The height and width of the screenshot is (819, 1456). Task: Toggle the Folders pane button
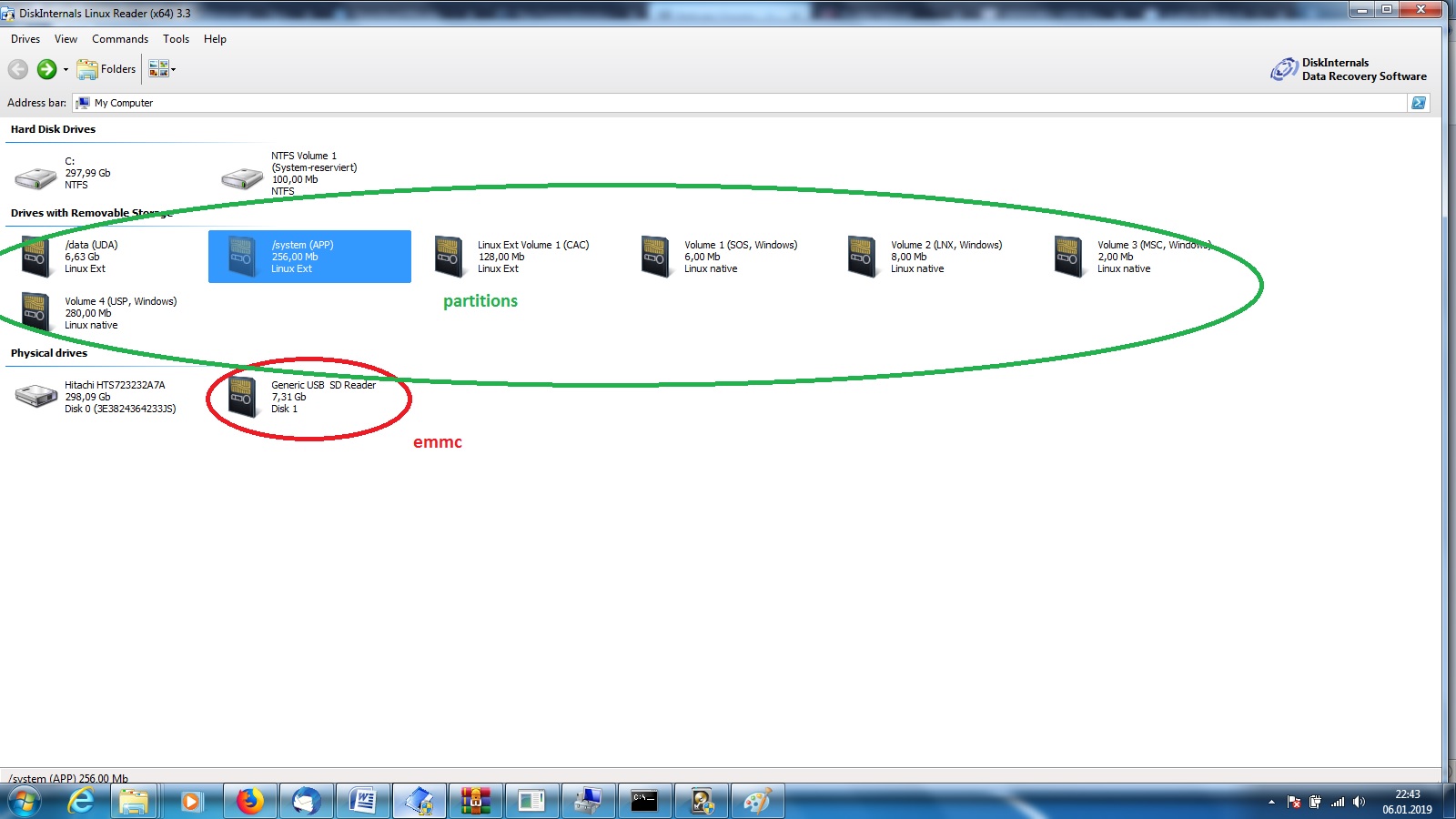click(106, 69)
